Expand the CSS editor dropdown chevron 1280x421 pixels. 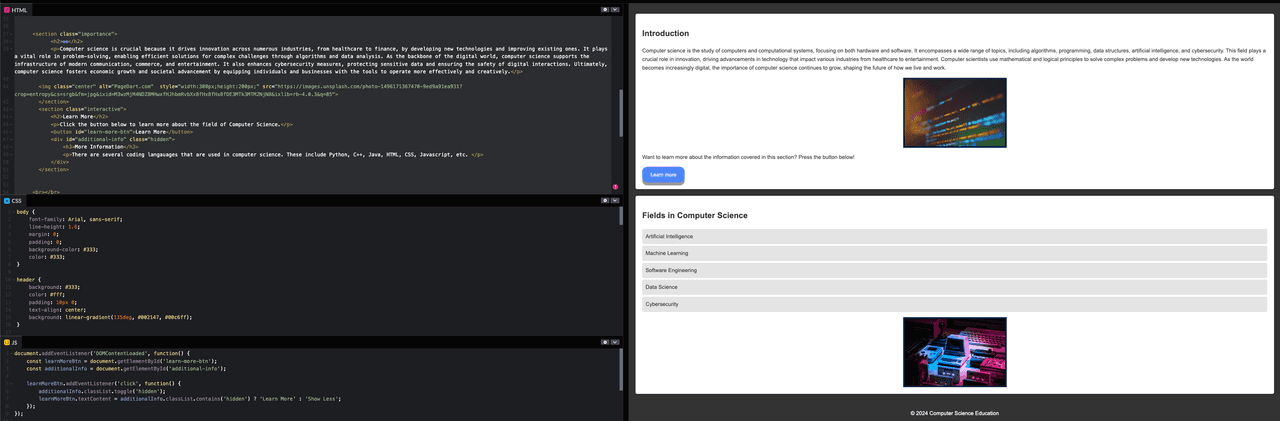pyautogui.click(x=616, y=200)
